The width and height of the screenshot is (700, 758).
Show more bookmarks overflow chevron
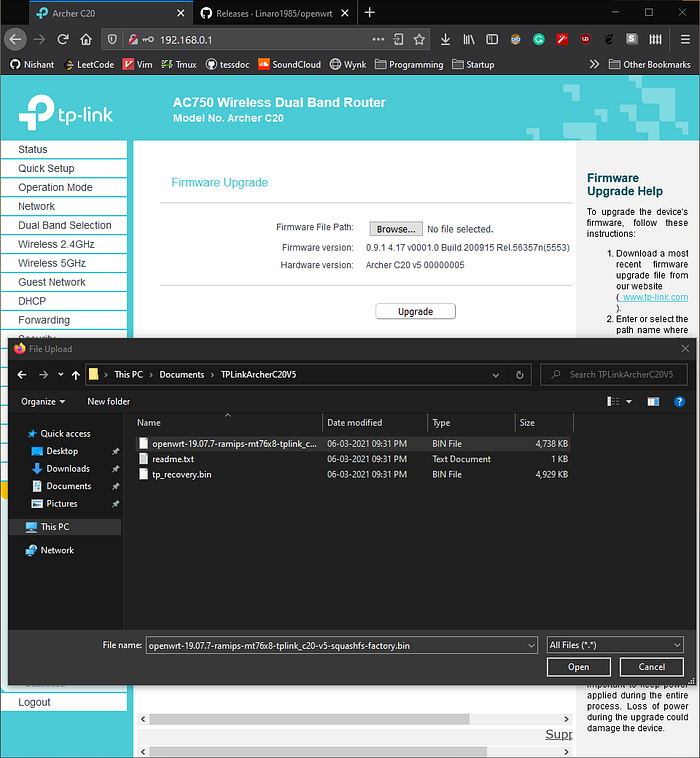tap(594, 64)
